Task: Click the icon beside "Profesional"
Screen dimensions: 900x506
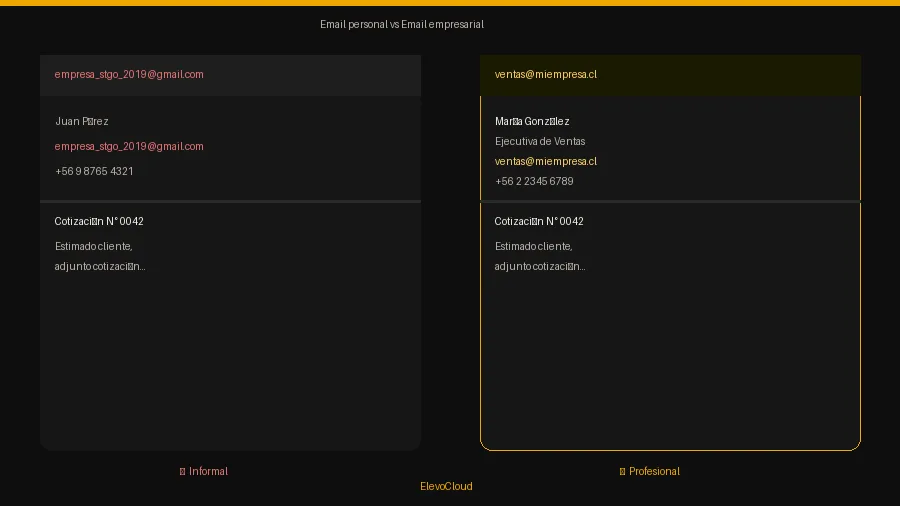Action: (622, 472)
